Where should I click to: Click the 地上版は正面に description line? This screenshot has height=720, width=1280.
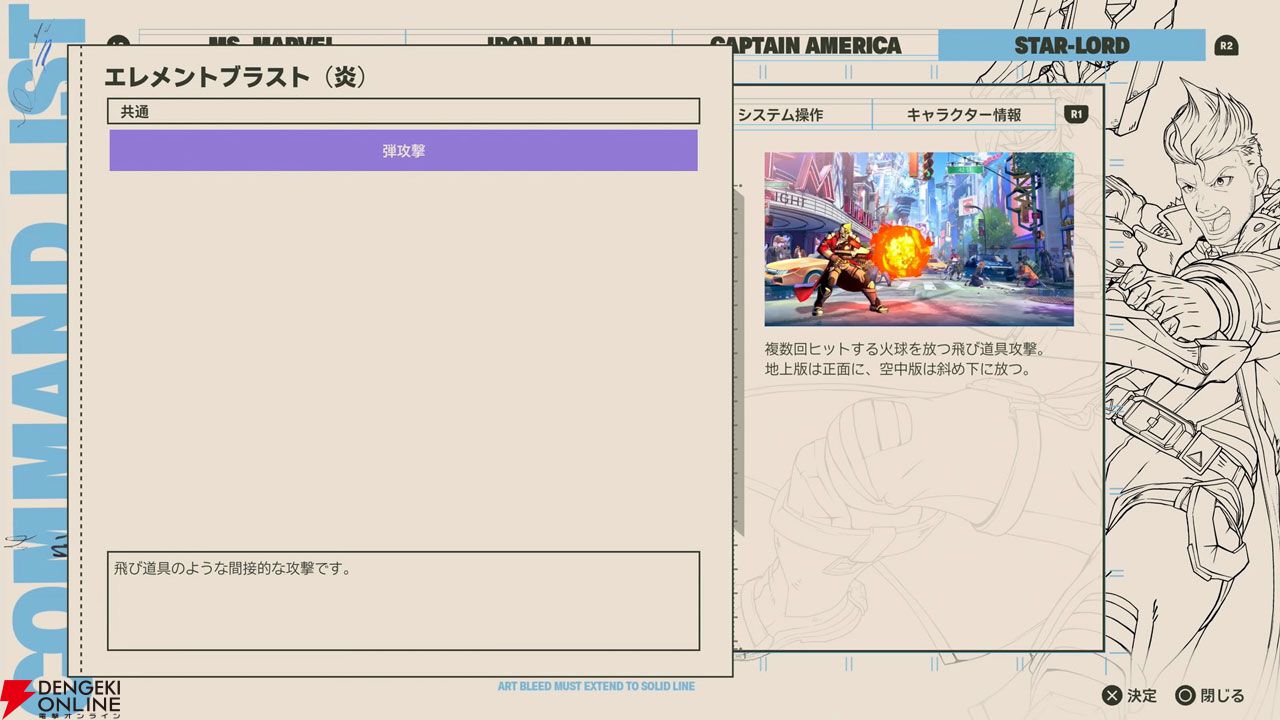pyautogui.click(x=898, y=369)
